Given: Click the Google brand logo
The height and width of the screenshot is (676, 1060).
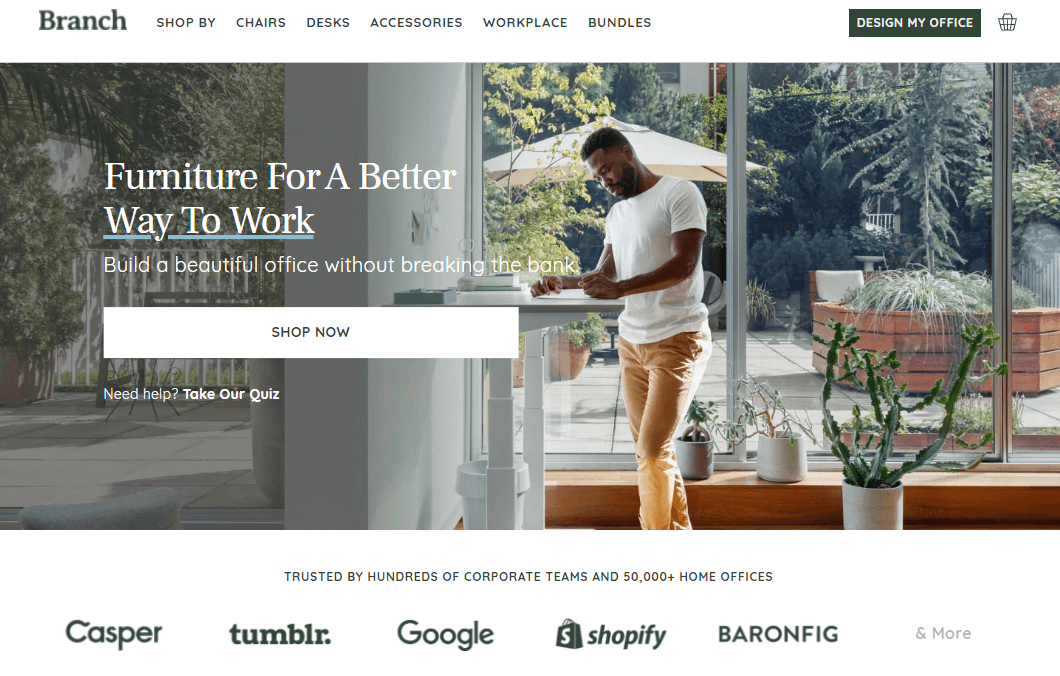Looking at the screenshot, I should coord(445,634).
